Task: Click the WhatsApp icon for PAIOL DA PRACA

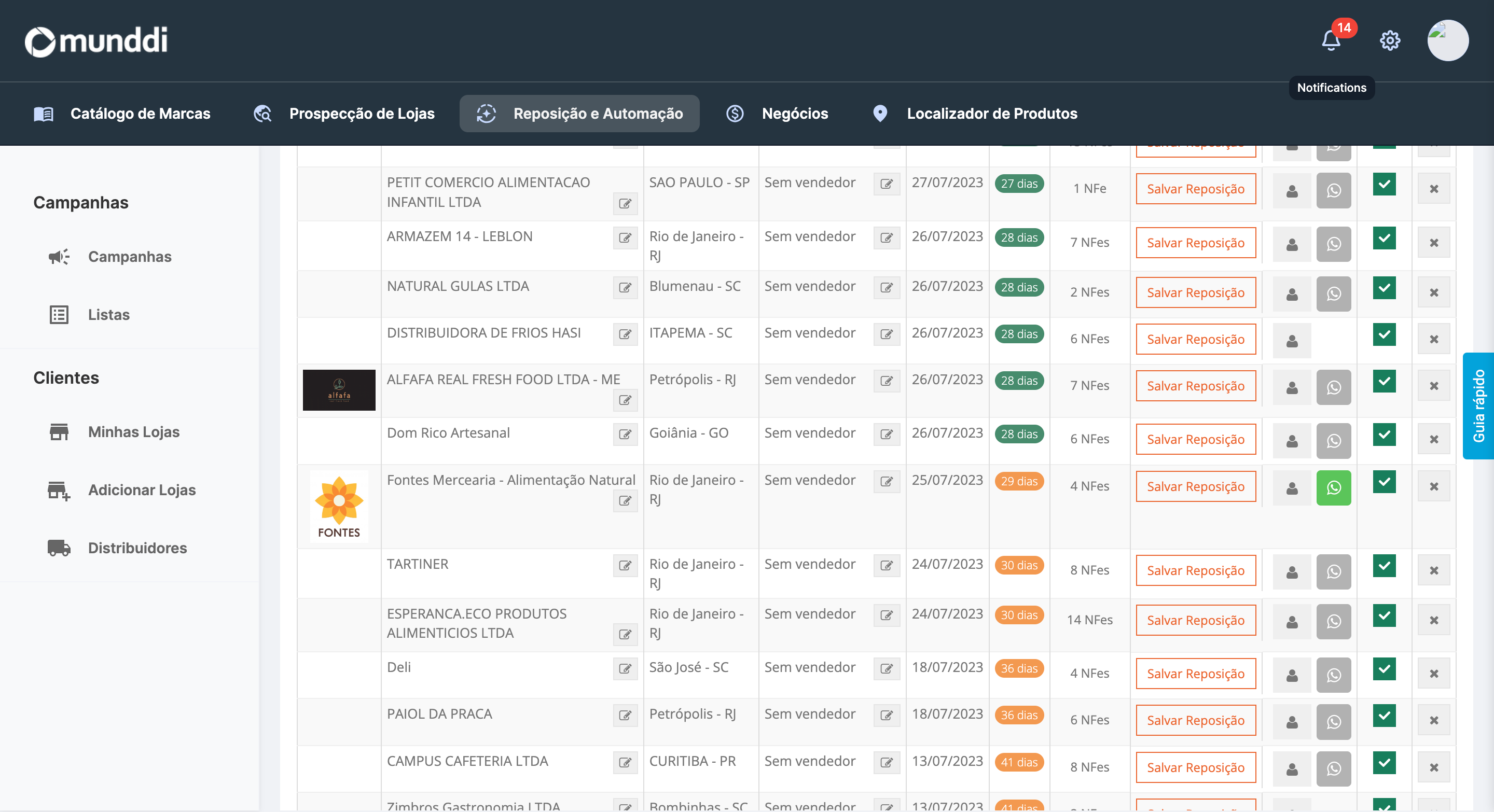Action: [1333, 721]
